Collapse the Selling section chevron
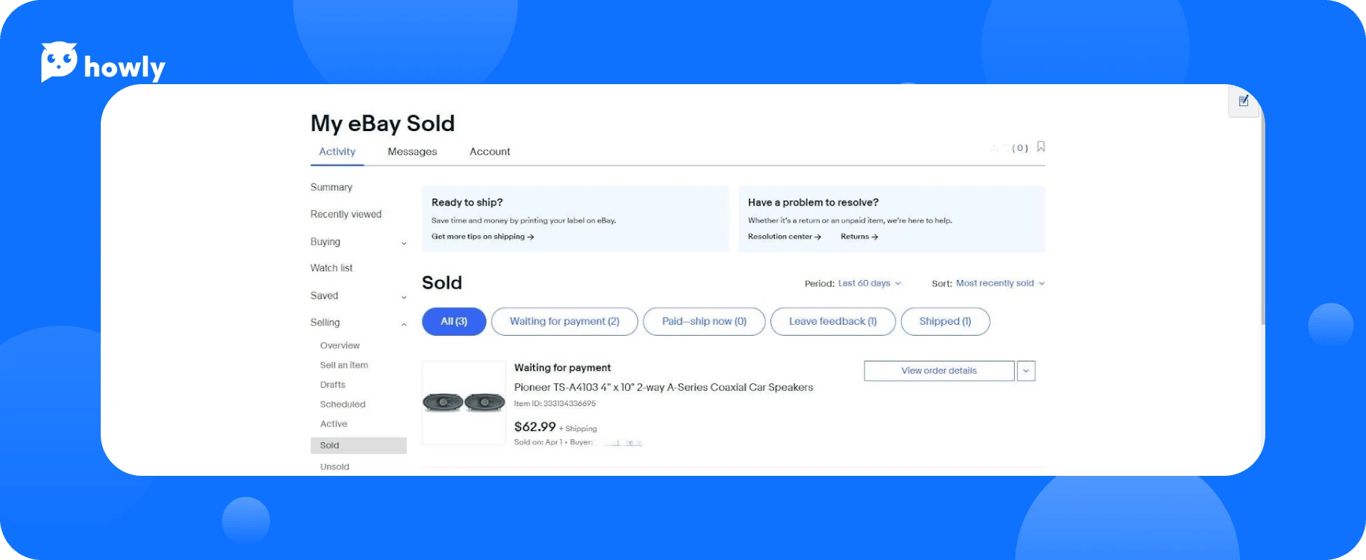 click(x=404, y=324)
